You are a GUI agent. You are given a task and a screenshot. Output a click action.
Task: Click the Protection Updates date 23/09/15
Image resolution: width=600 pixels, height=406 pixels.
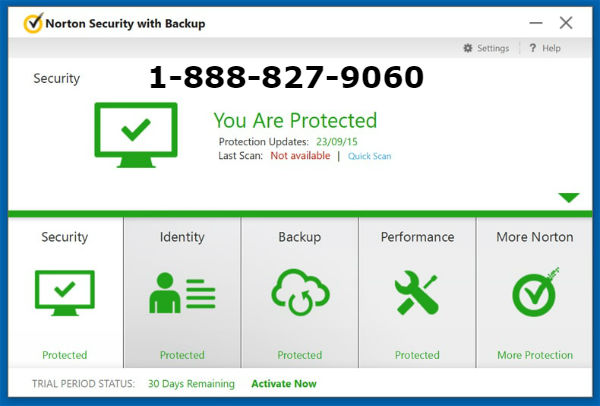click(x=337, y=142)
